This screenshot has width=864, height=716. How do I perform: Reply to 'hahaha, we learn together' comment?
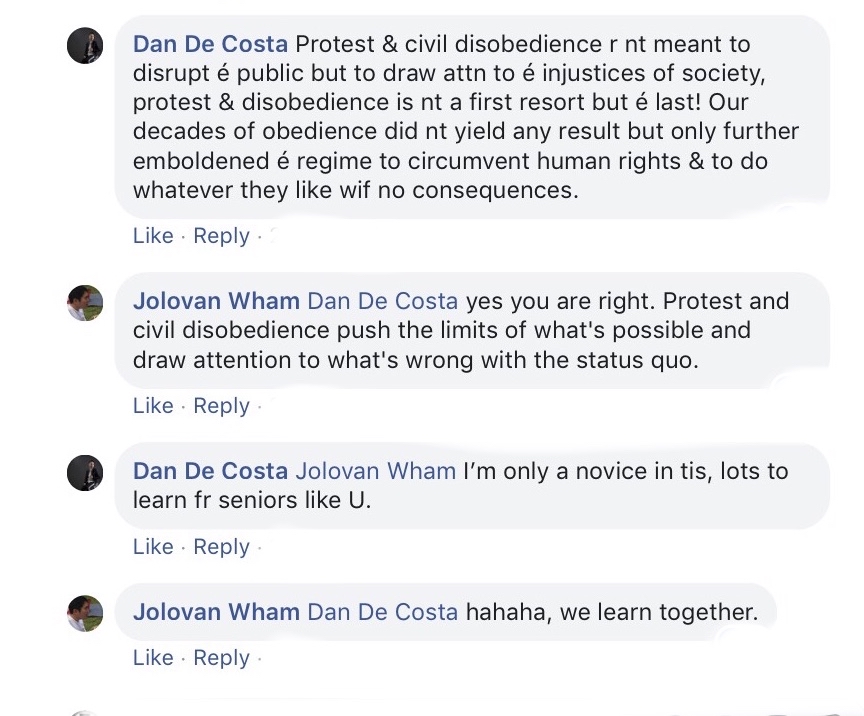(221, 658)
